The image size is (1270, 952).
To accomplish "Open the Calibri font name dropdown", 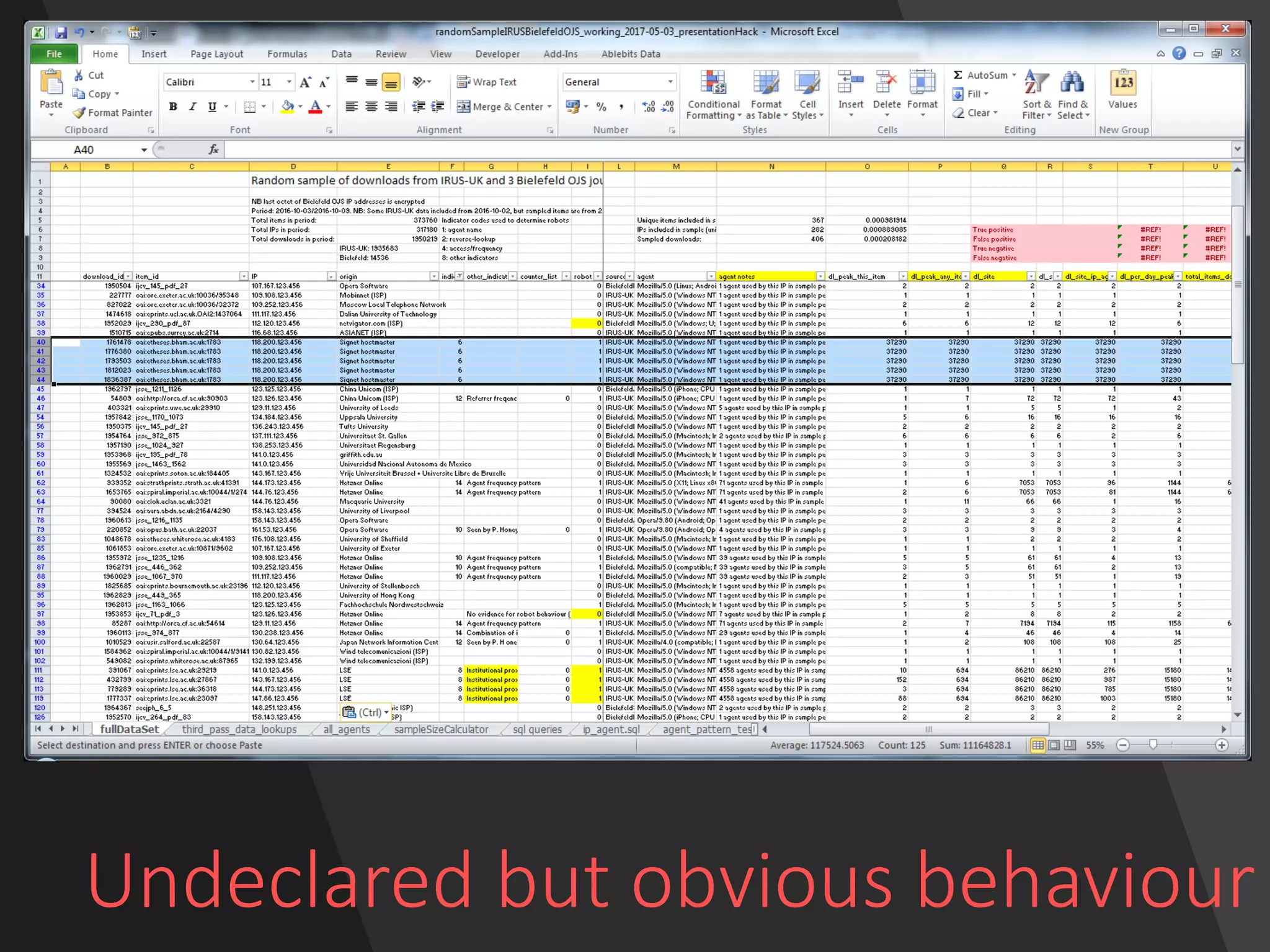I will pyautogui.click(x=252, y=82).
